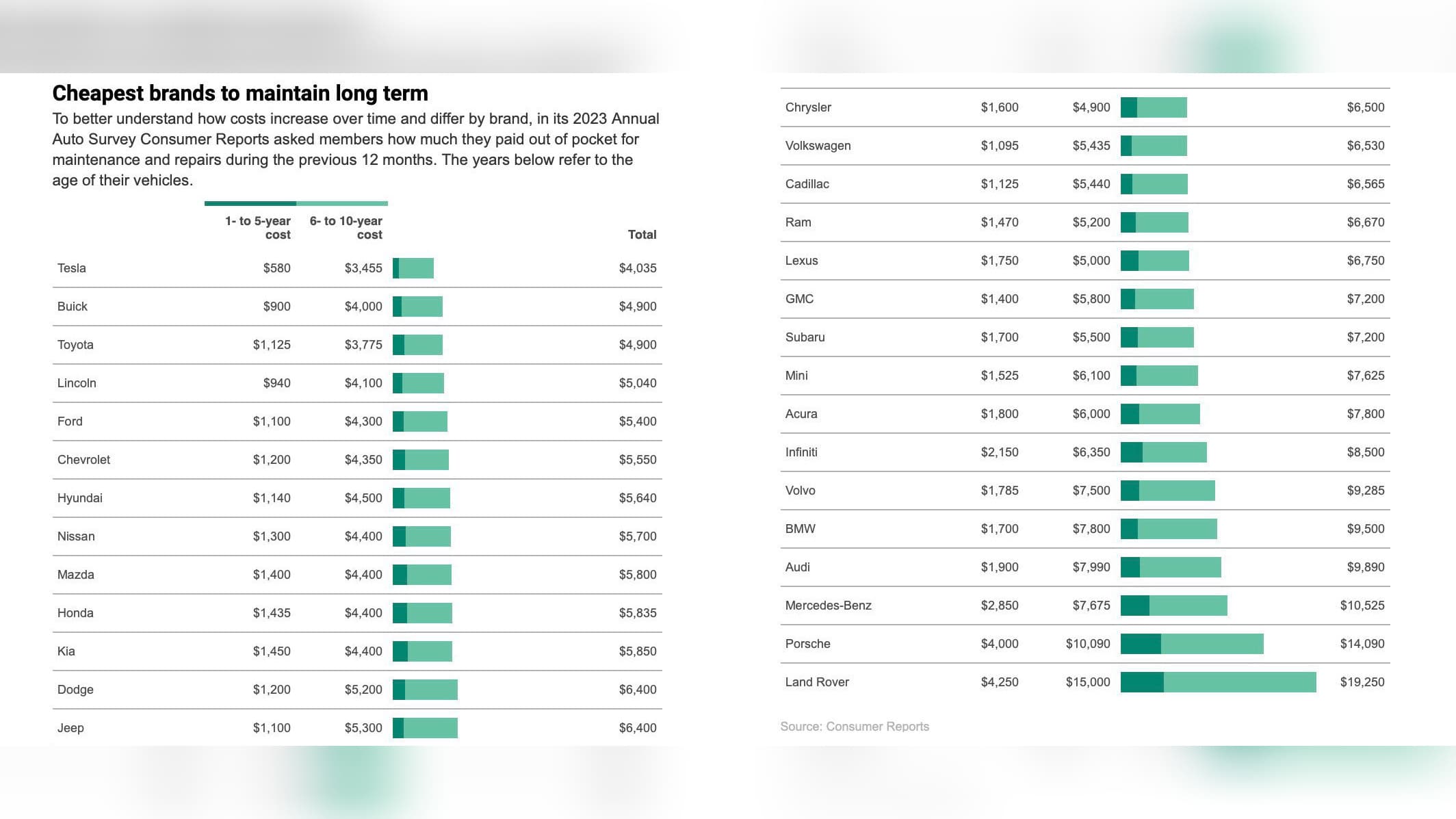Click Hyundai's $1,140 early-years cost
This screenshot has width=1456, height=819.
(272, 498)
